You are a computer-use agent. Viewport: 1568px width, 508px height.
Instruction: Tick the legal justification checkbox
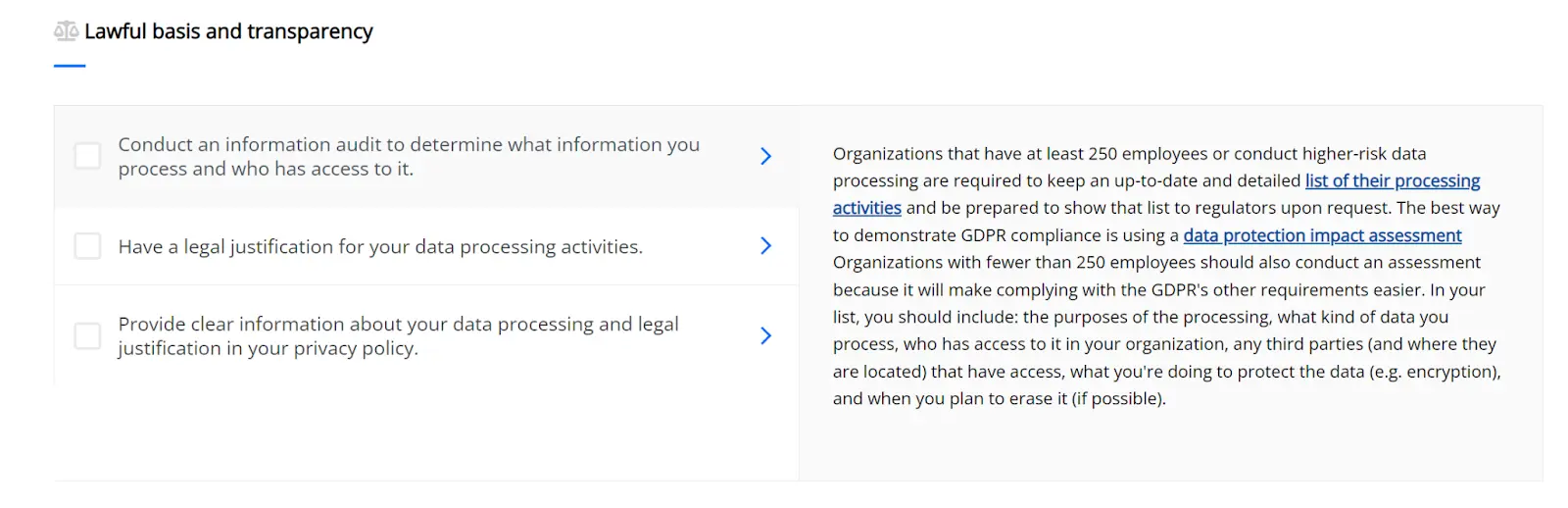[87, 246]
